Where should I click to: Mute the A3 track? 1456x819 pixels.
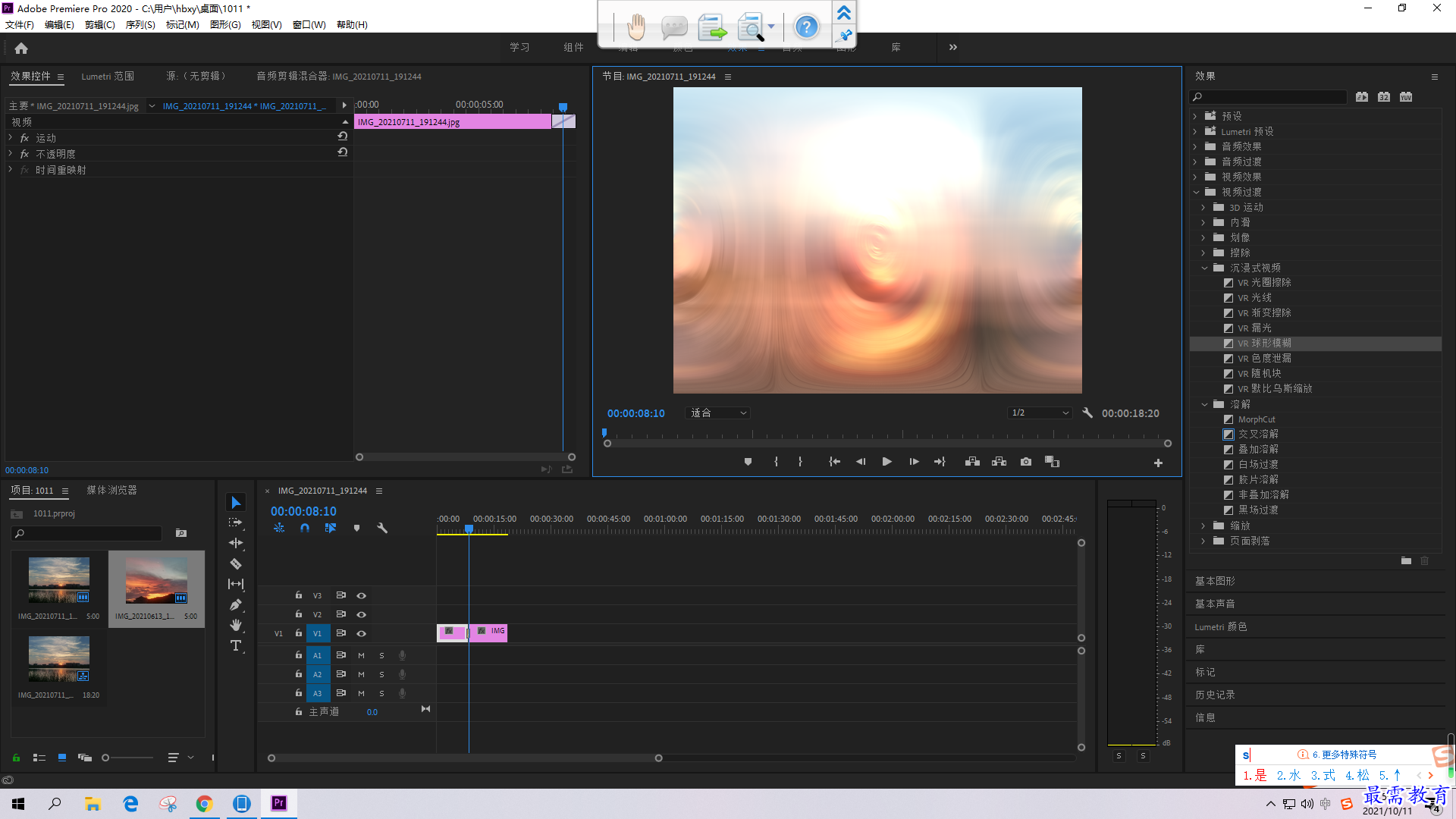click(361, 693)
